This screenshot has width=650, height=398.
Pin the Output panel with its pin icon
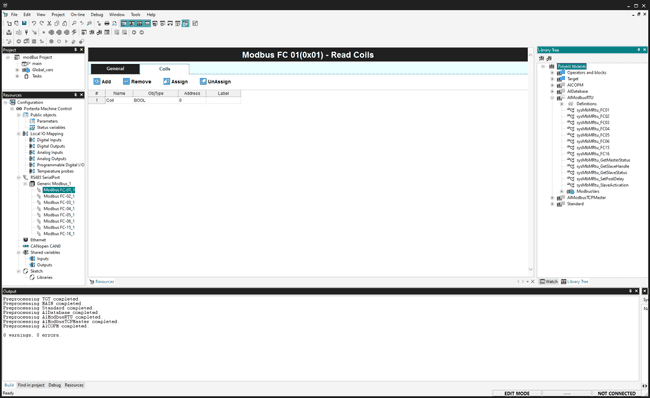[631, 291]
